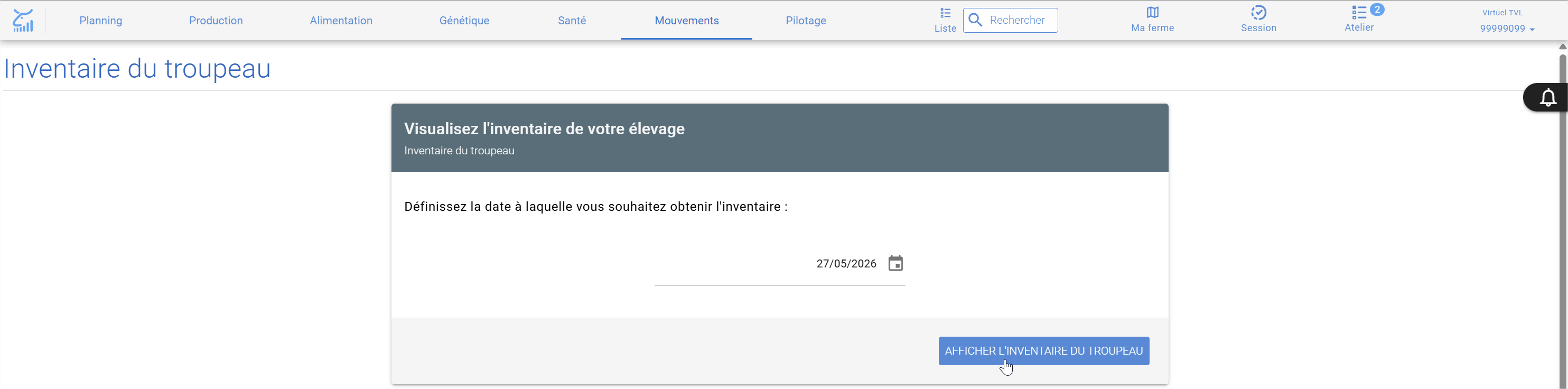Open the calendar date picker icon
The width and height of the screenshot is (1568, 389).
(895, 264)
